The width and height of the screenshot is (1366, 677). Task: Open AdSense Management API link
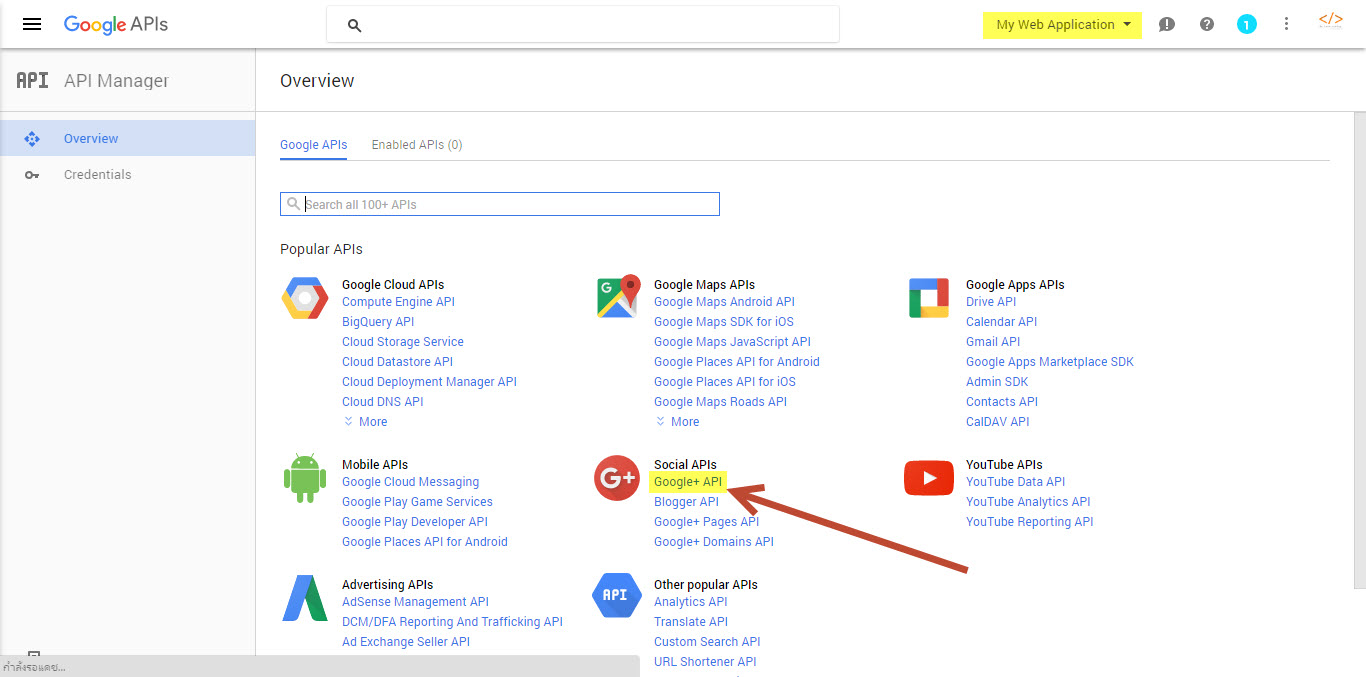point(415,602)
